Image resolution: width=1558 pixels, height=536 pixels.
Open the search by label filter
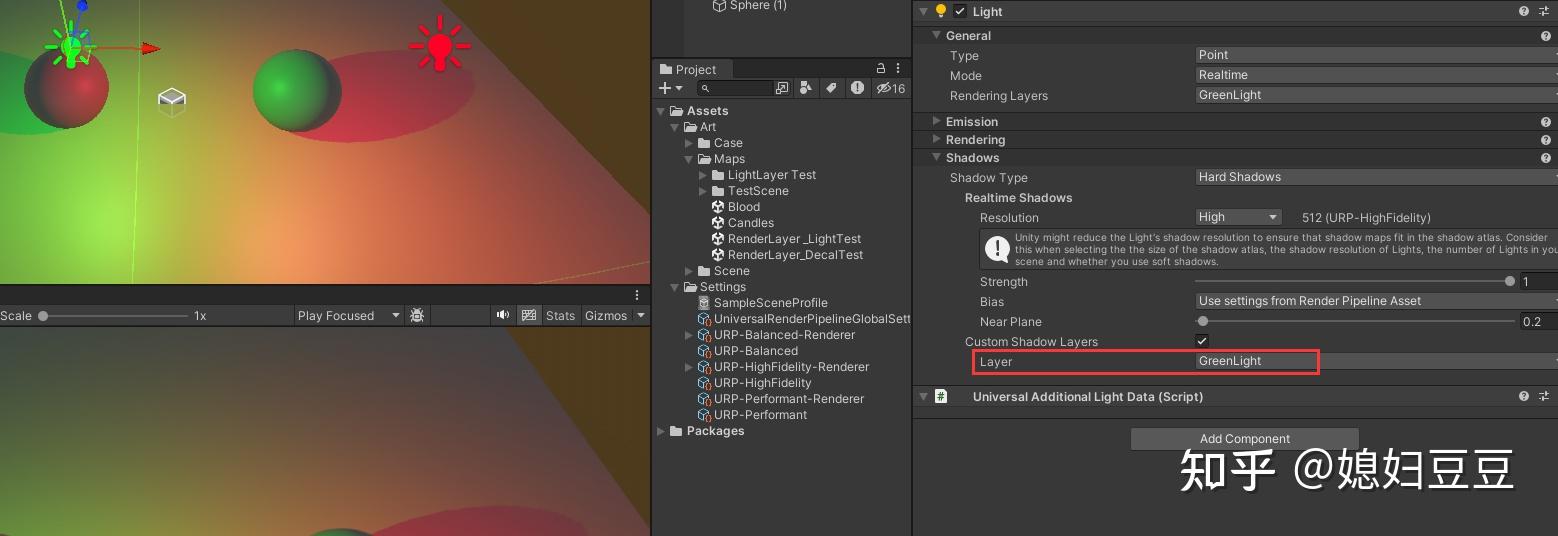tap(831, 88)
